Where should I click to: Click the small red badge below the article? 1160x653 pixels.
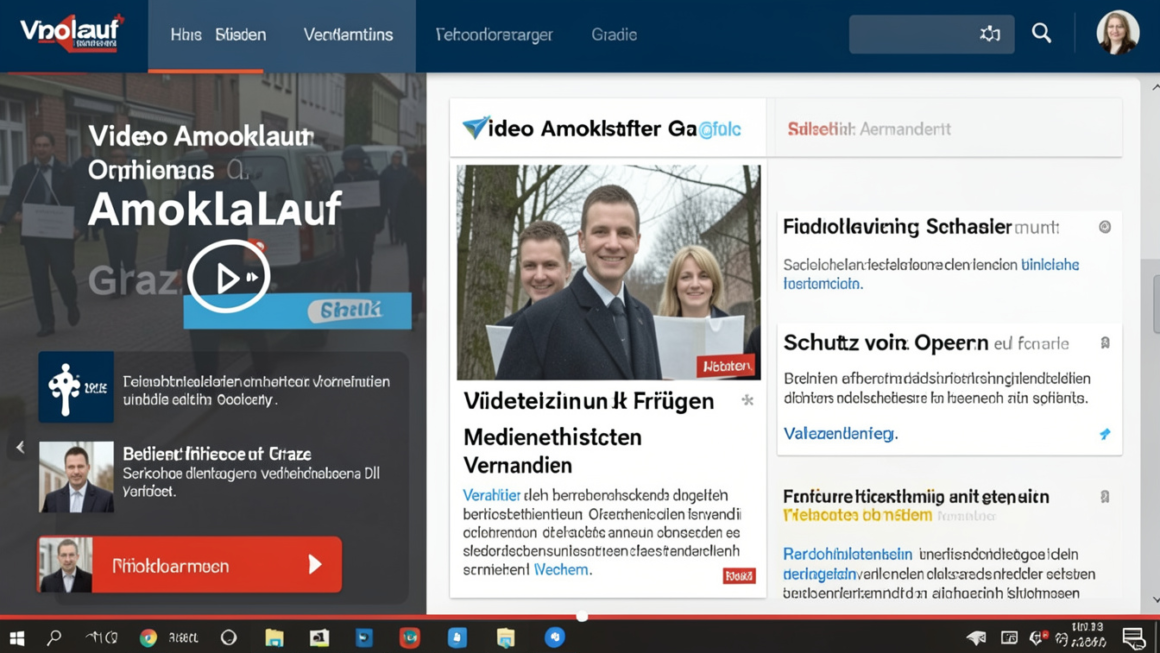point(738,575)
